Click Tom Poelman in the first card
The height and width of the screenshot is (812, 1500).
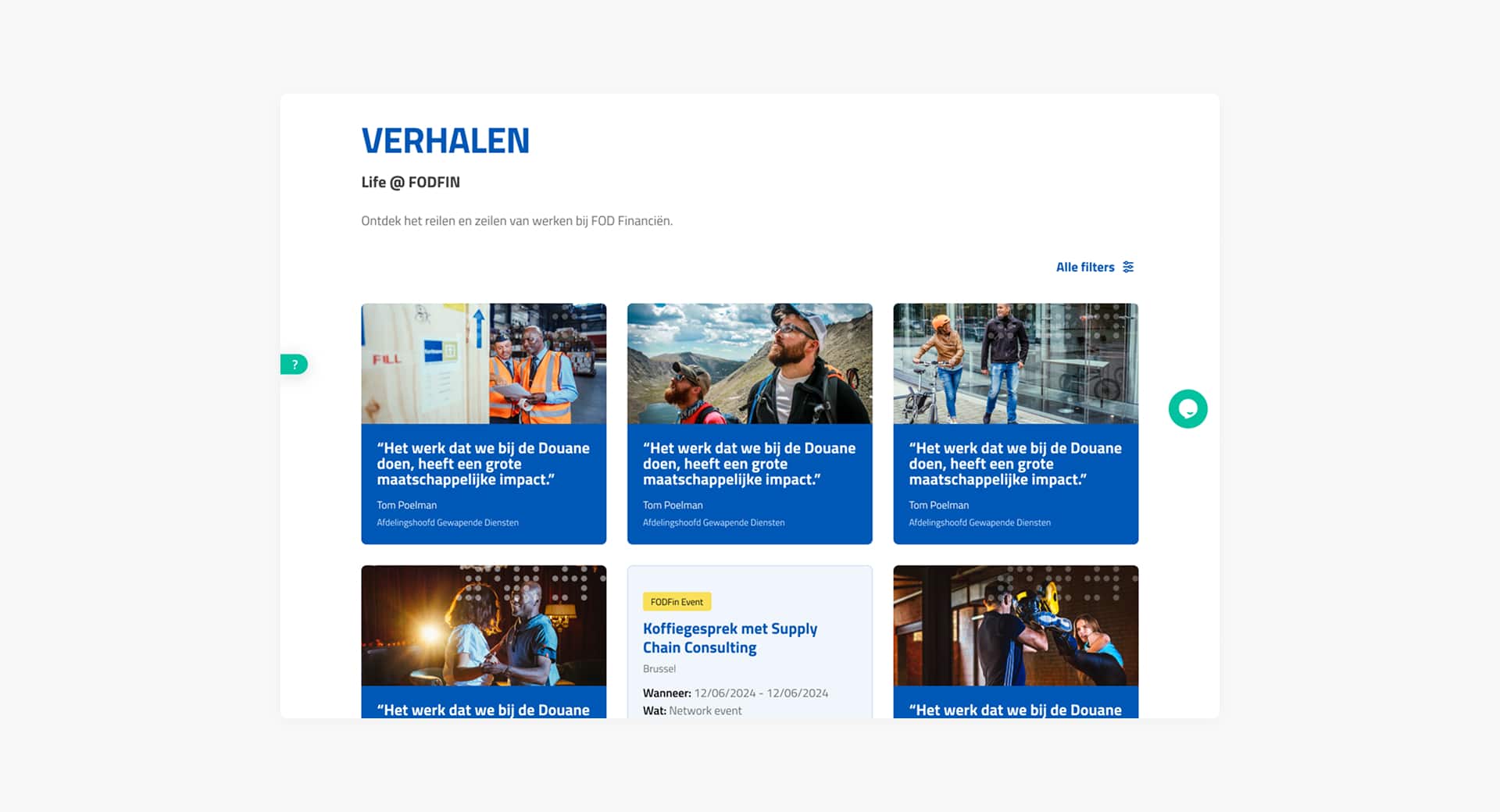406,505
